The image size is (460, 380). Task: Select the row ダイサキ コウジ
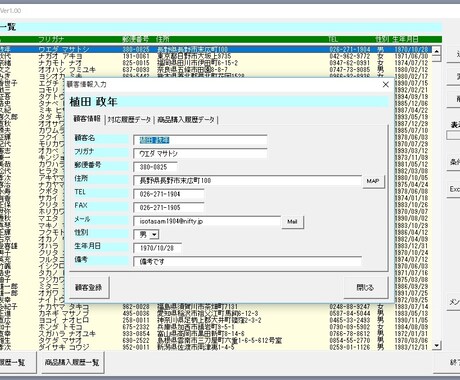tap(216, 347)
